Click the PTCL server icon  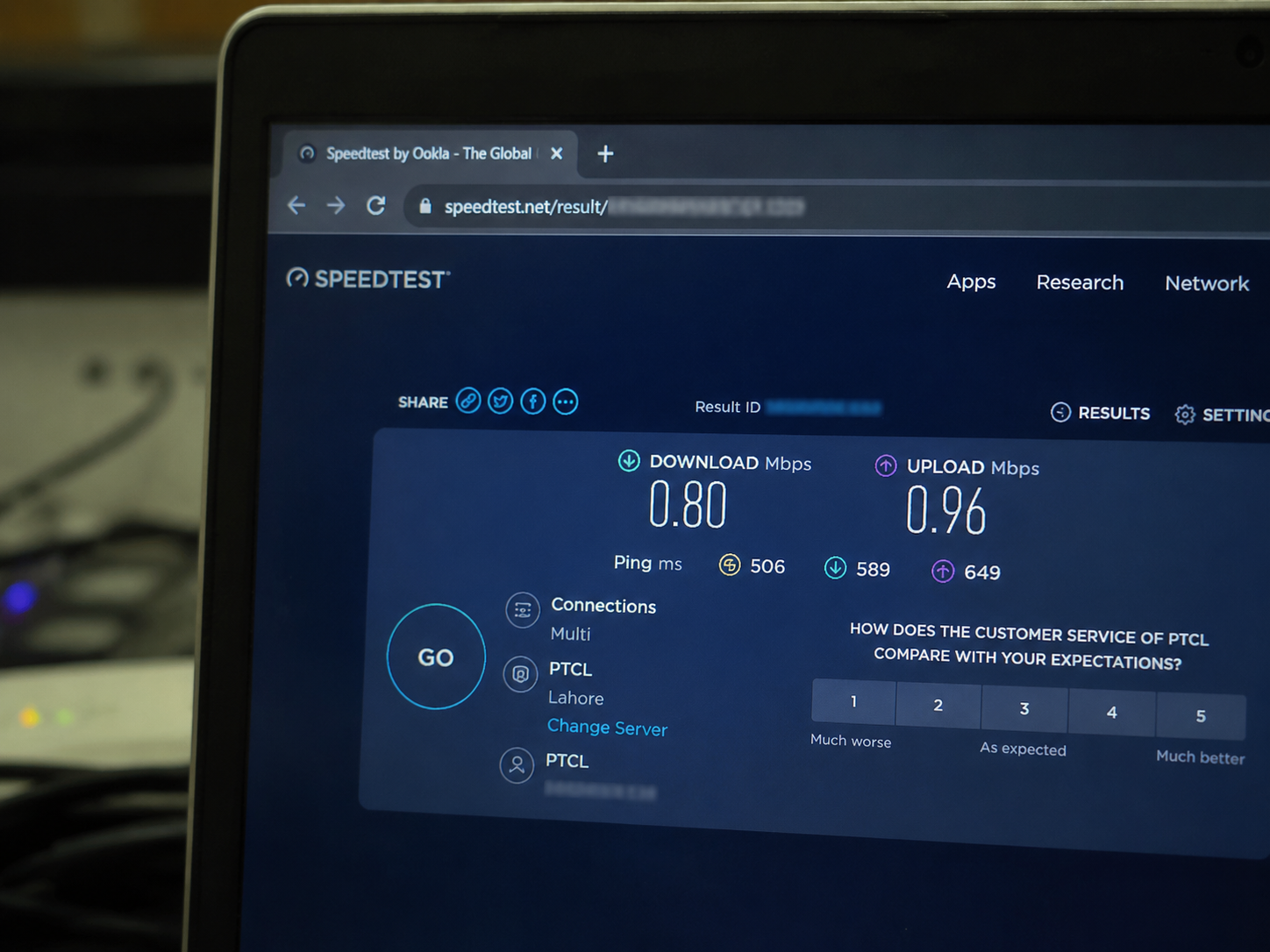point(520,674)
